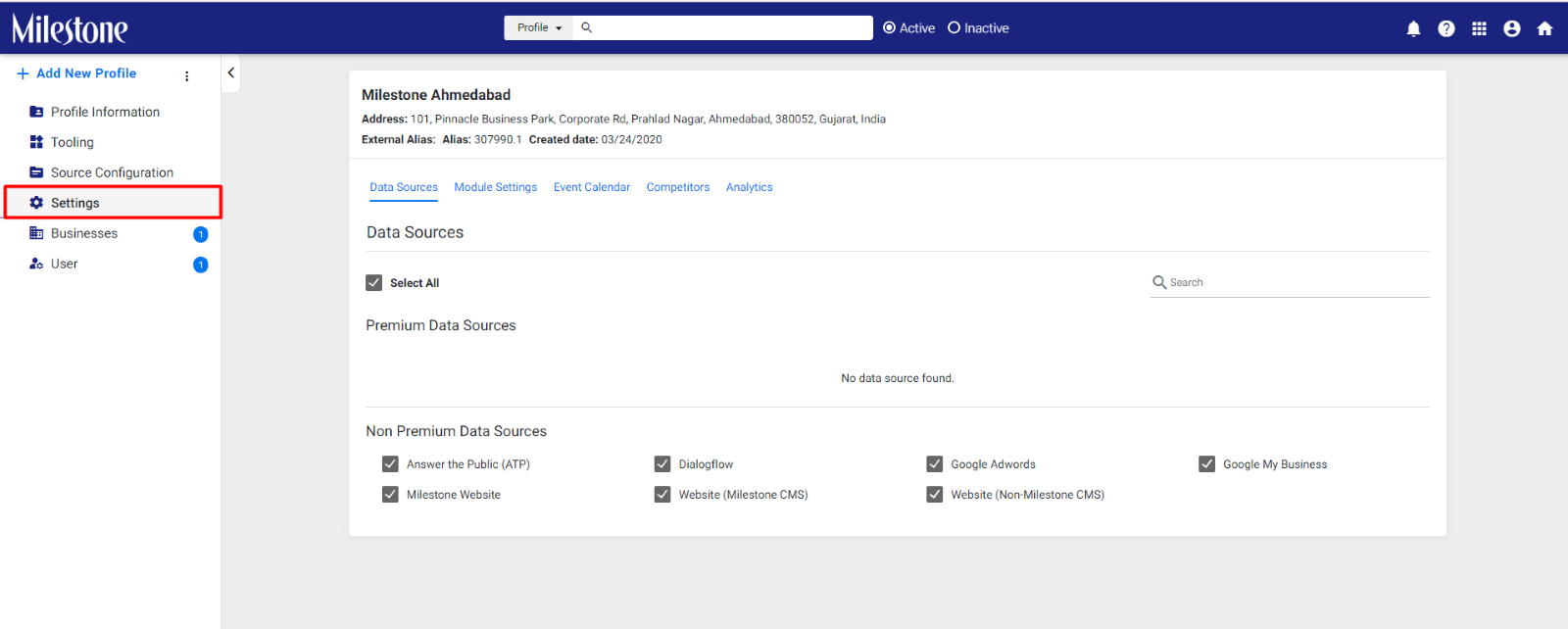
Task: Go to home via house icon
Action: [x=1544, y=28]
